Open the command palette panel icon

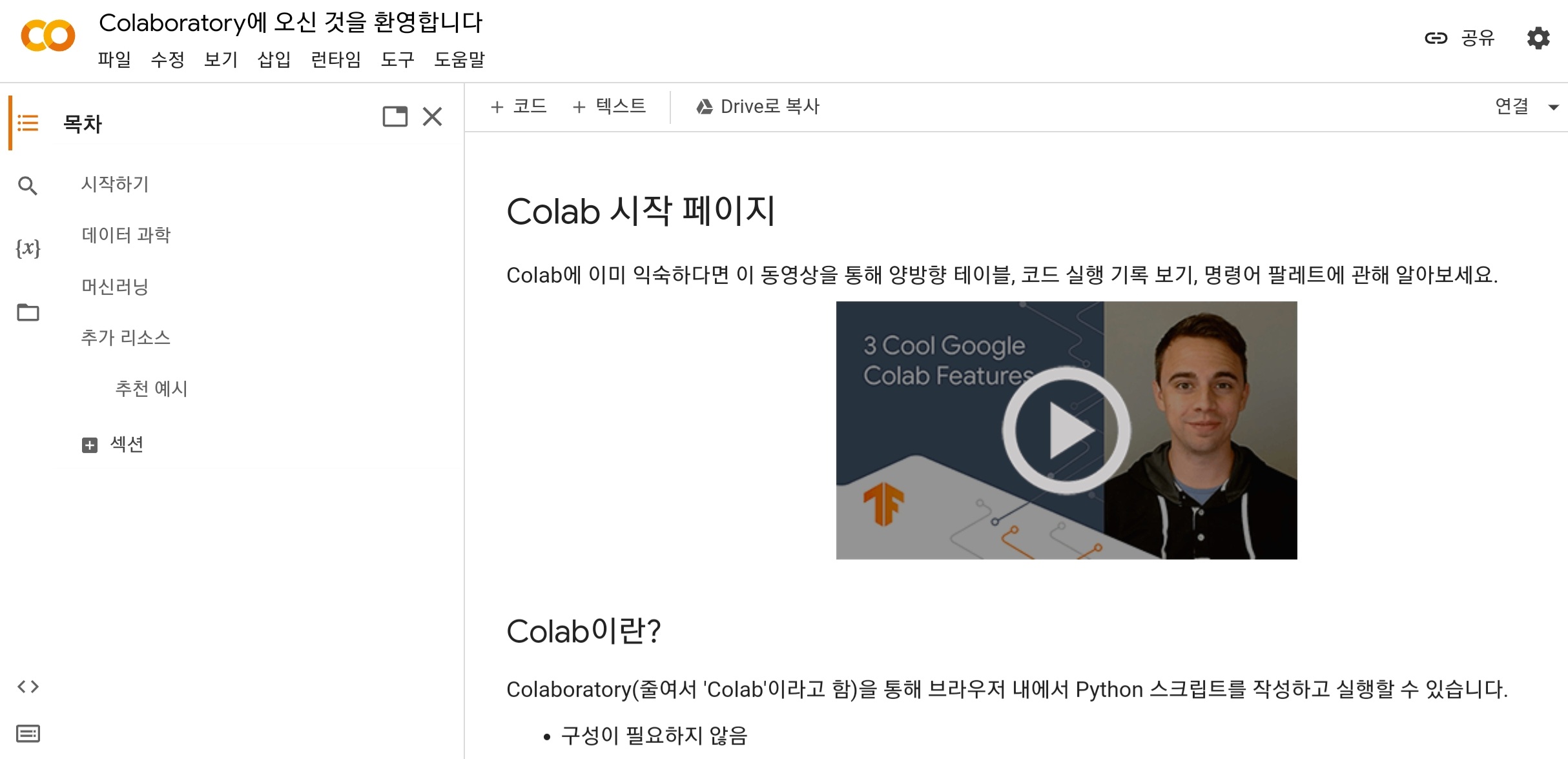point(28,734)
